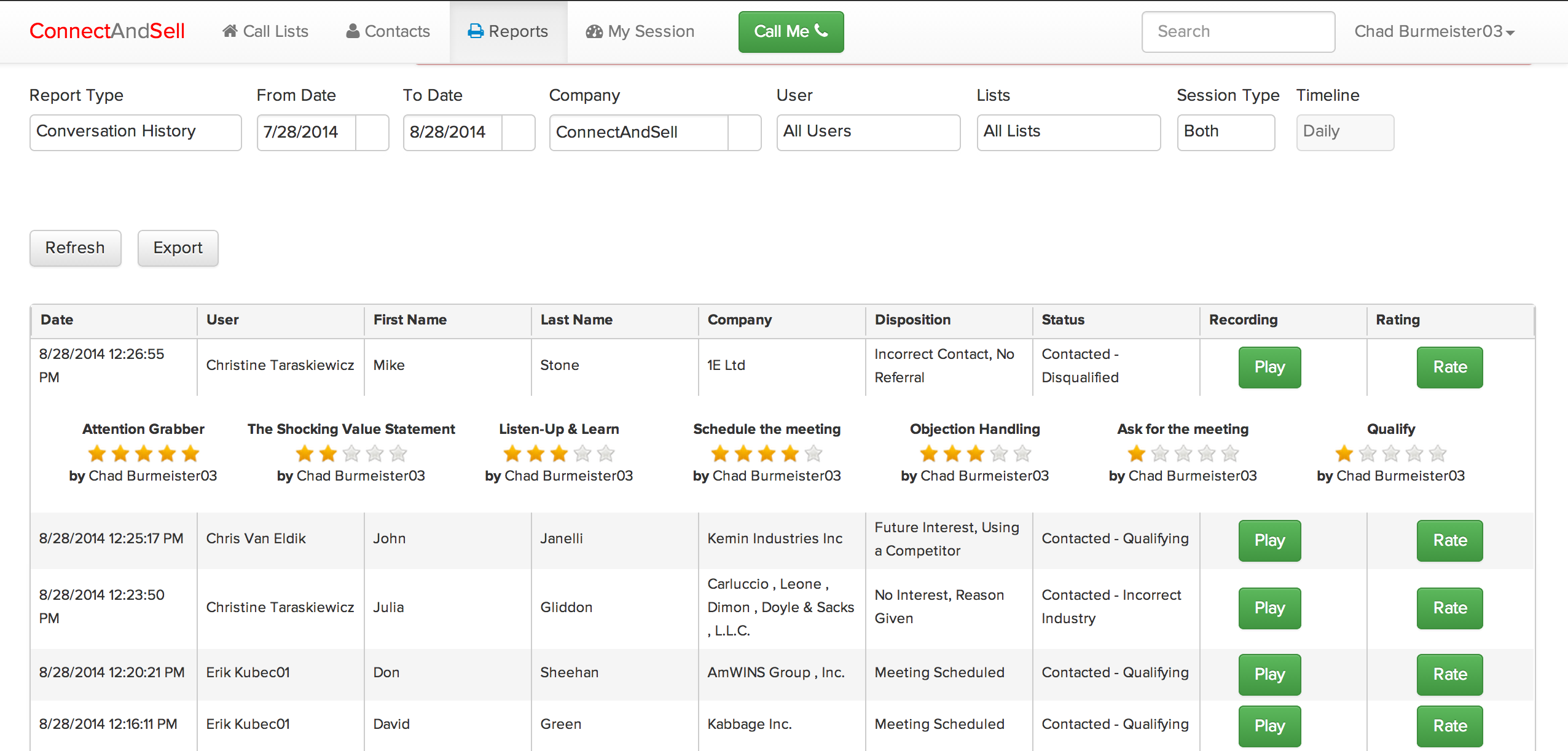
Task: Click the Search input field
Action: coord(1237,31)
